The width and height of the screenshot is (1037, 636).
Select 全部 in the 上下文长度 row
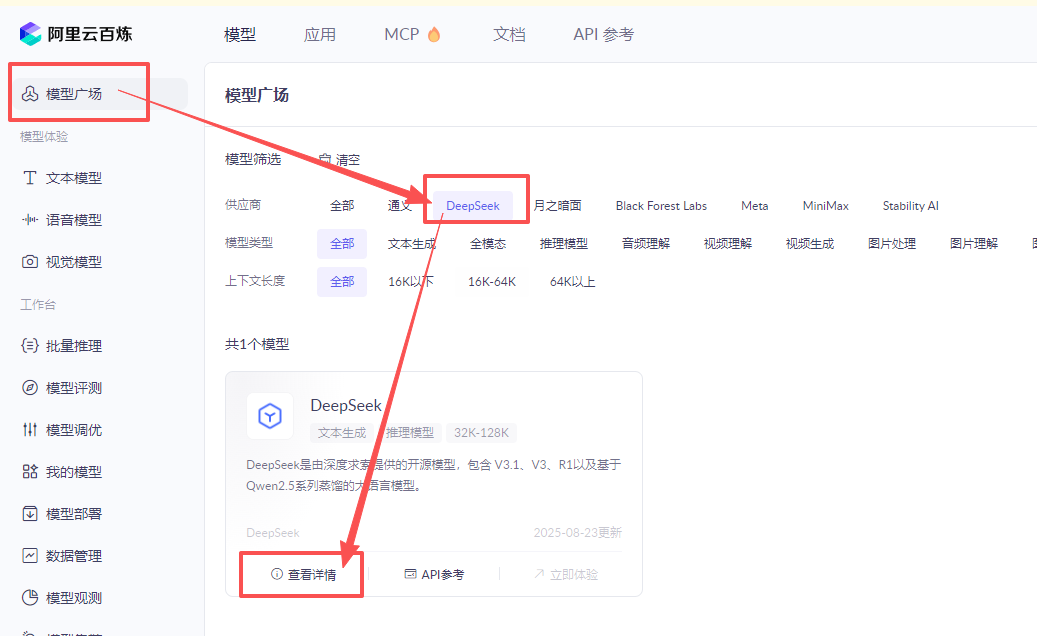(x=342, y=282)
